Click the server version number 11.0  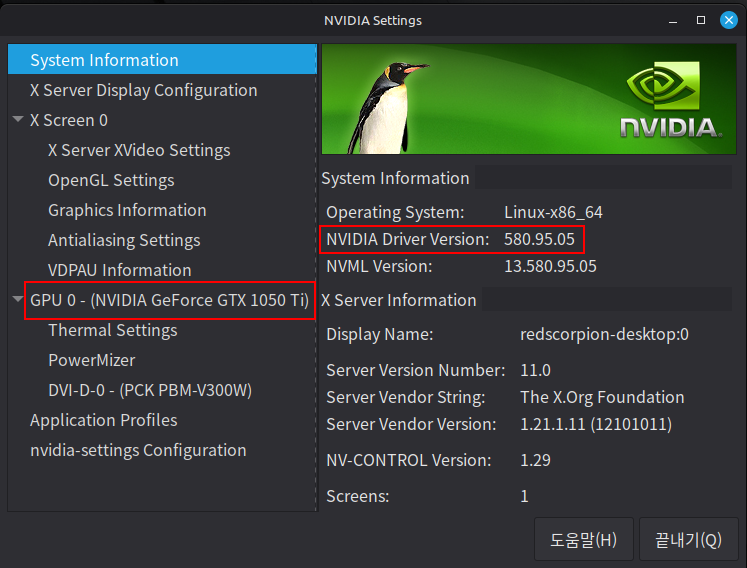tap(535, 370)
